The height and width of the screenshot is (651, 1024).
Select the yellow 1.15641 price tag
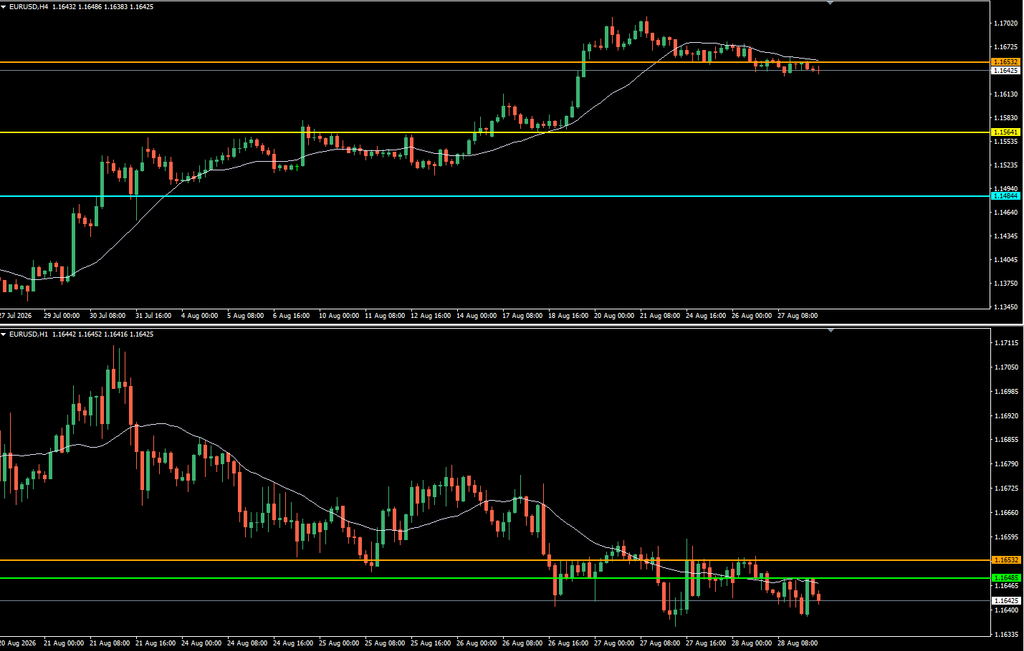tap(1005, 133)
